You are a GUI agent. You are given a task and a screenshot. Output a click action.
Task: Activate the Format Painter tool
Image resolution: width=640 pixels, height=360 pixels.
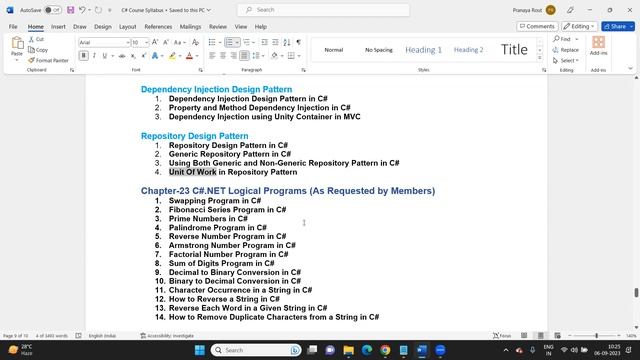[48, 60]
